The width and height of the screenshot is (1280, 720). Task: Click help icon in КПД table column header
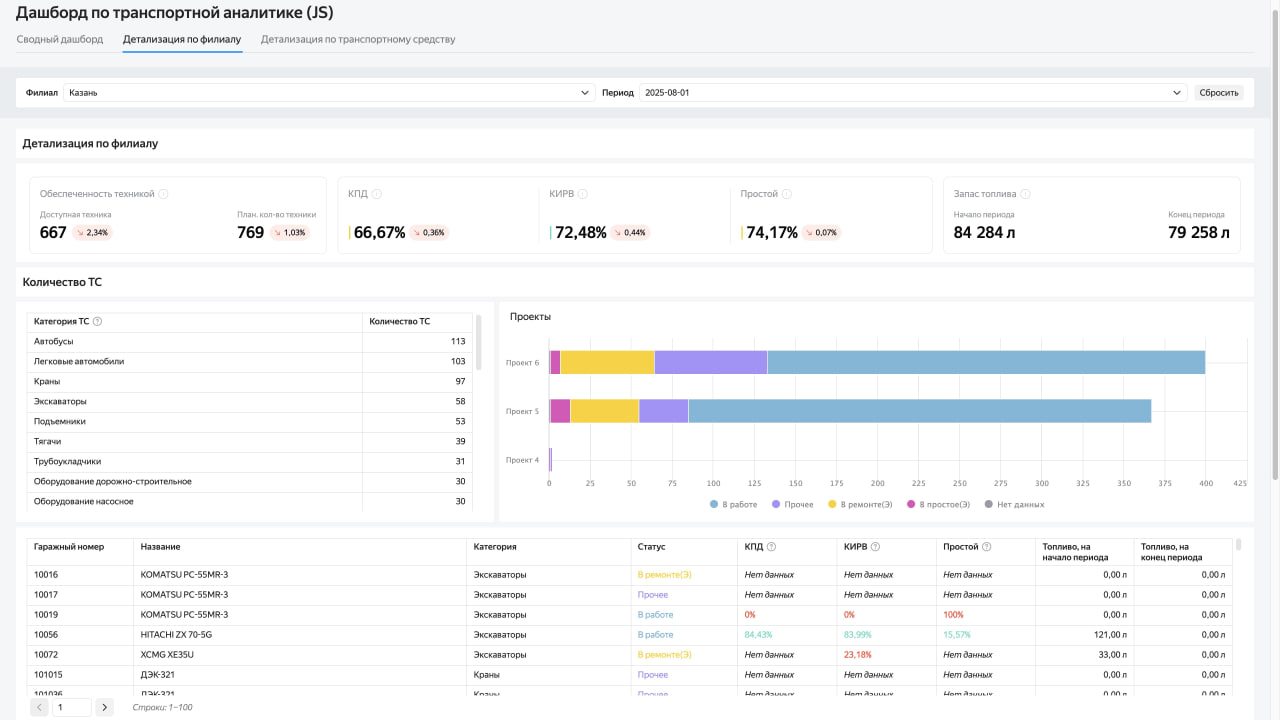771,547
